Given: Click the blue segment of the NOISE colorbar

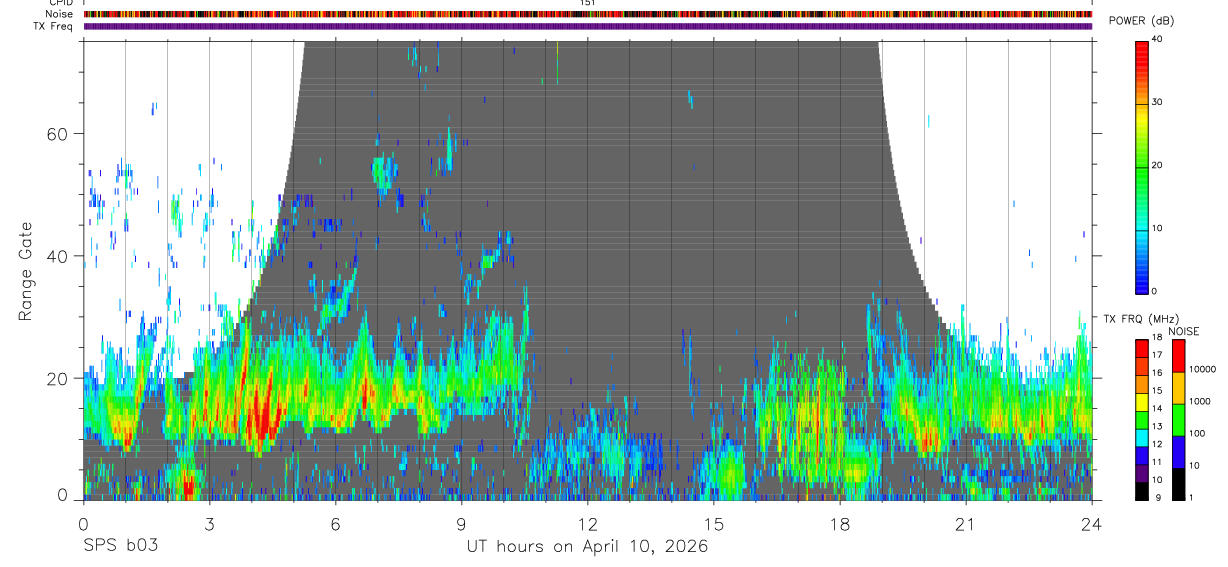Looking at the screenshot, I should point(1178,452).
